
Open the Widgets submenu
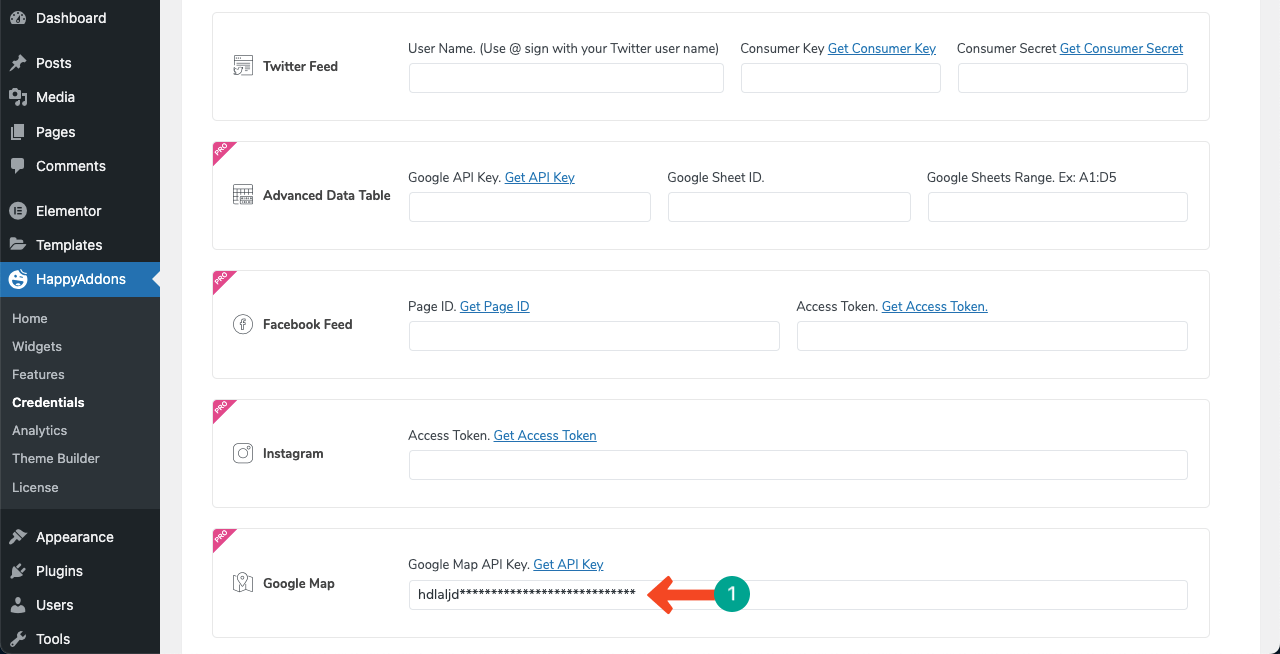[37, 346]
